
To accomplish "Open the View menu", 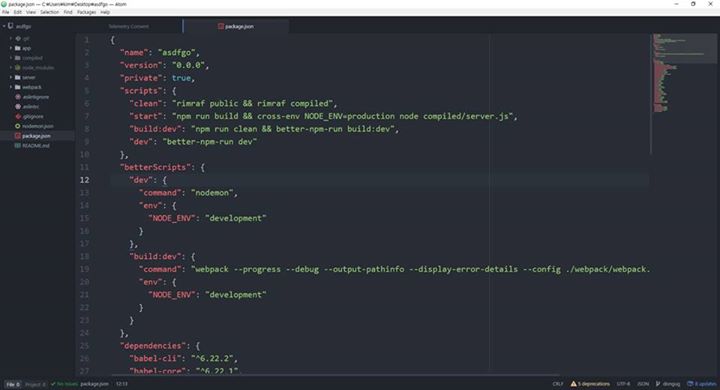I will pyautogui.click(x=31, y=12).
